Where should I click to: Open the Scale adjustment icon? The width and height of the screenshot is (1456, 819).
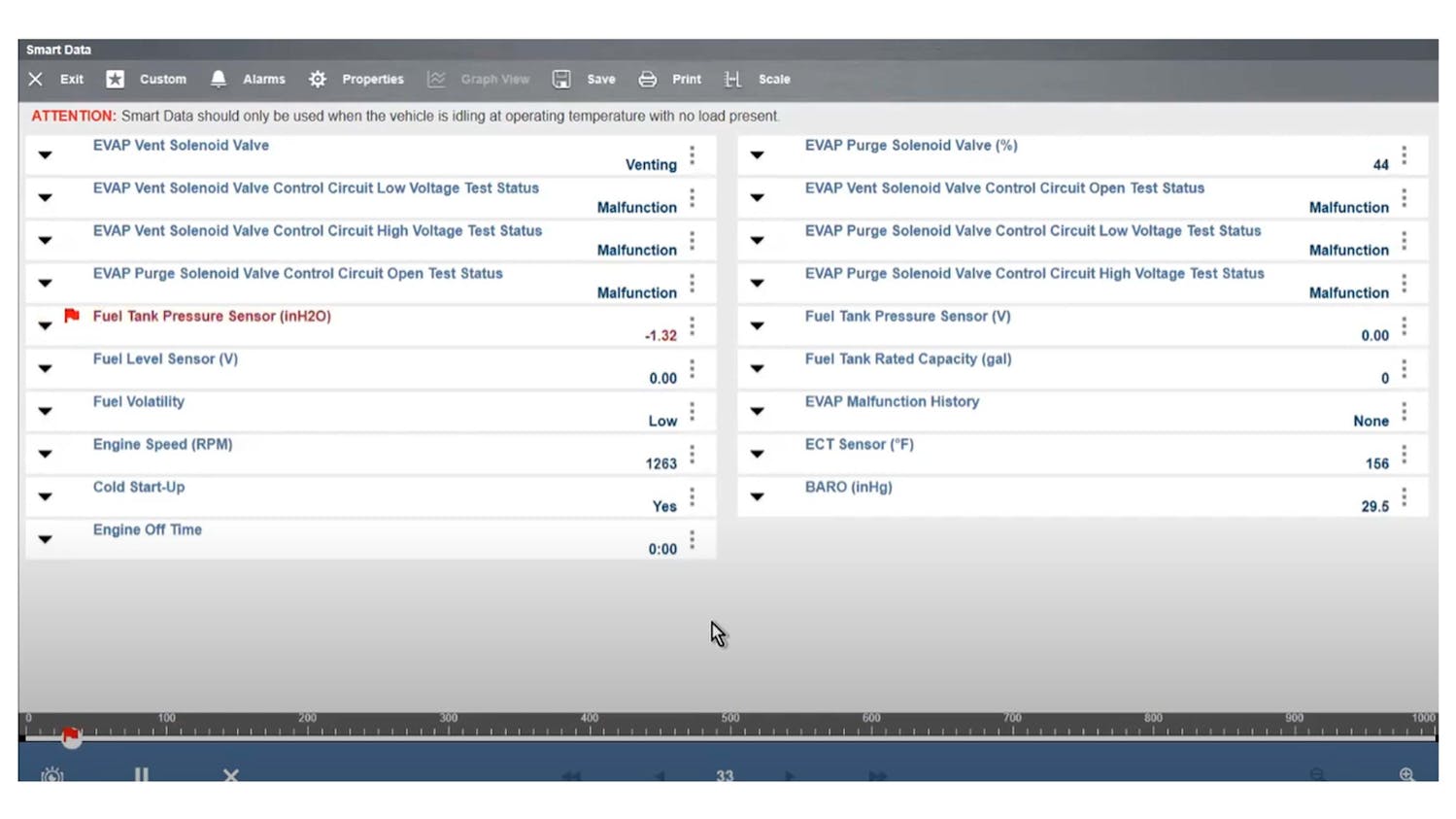(733, 79)
